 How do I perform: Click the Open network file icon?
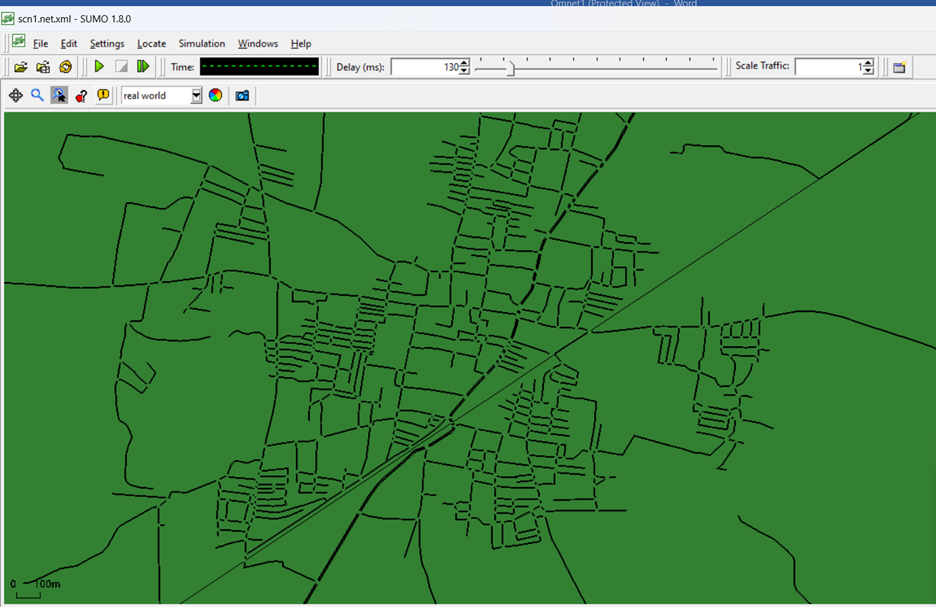pos(43,67)
